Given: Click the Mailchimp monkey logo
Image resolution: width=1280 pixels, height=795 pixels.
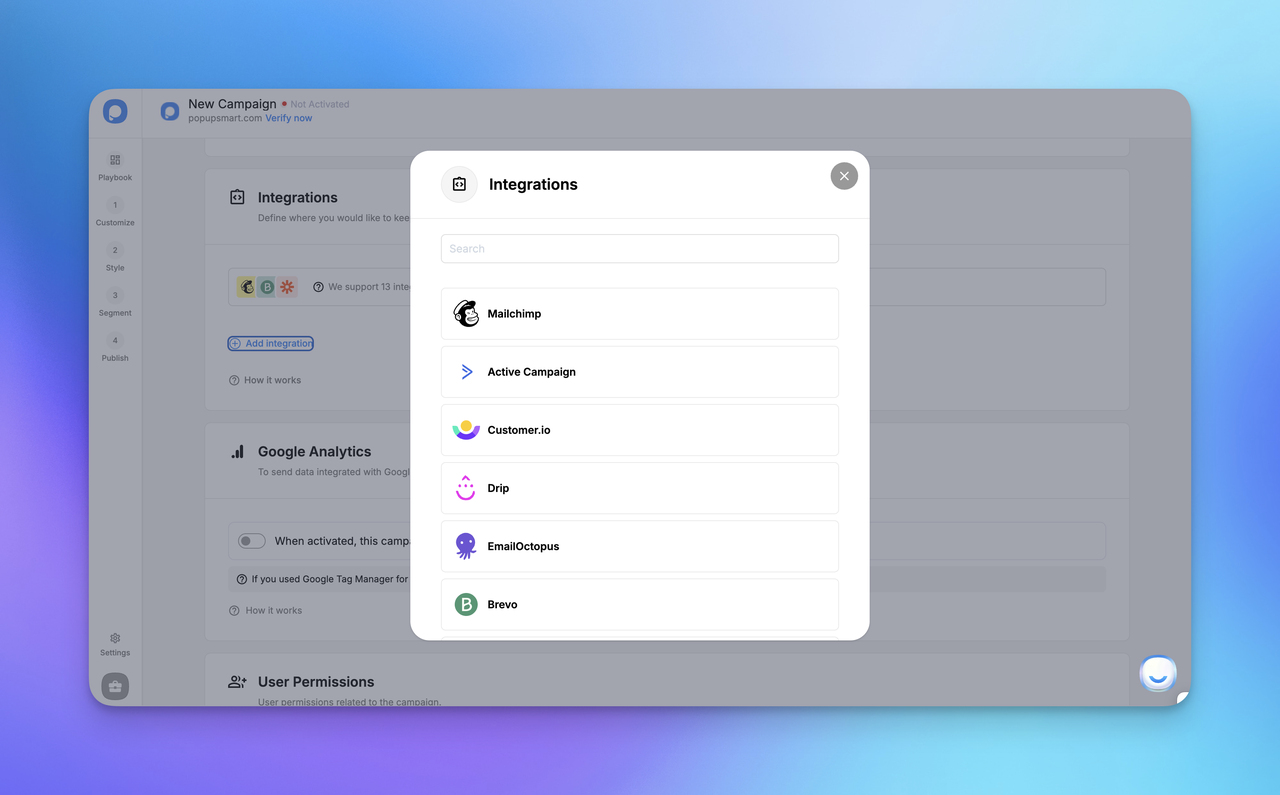Looking at the screenshot, I should click(x=466, y=314).
